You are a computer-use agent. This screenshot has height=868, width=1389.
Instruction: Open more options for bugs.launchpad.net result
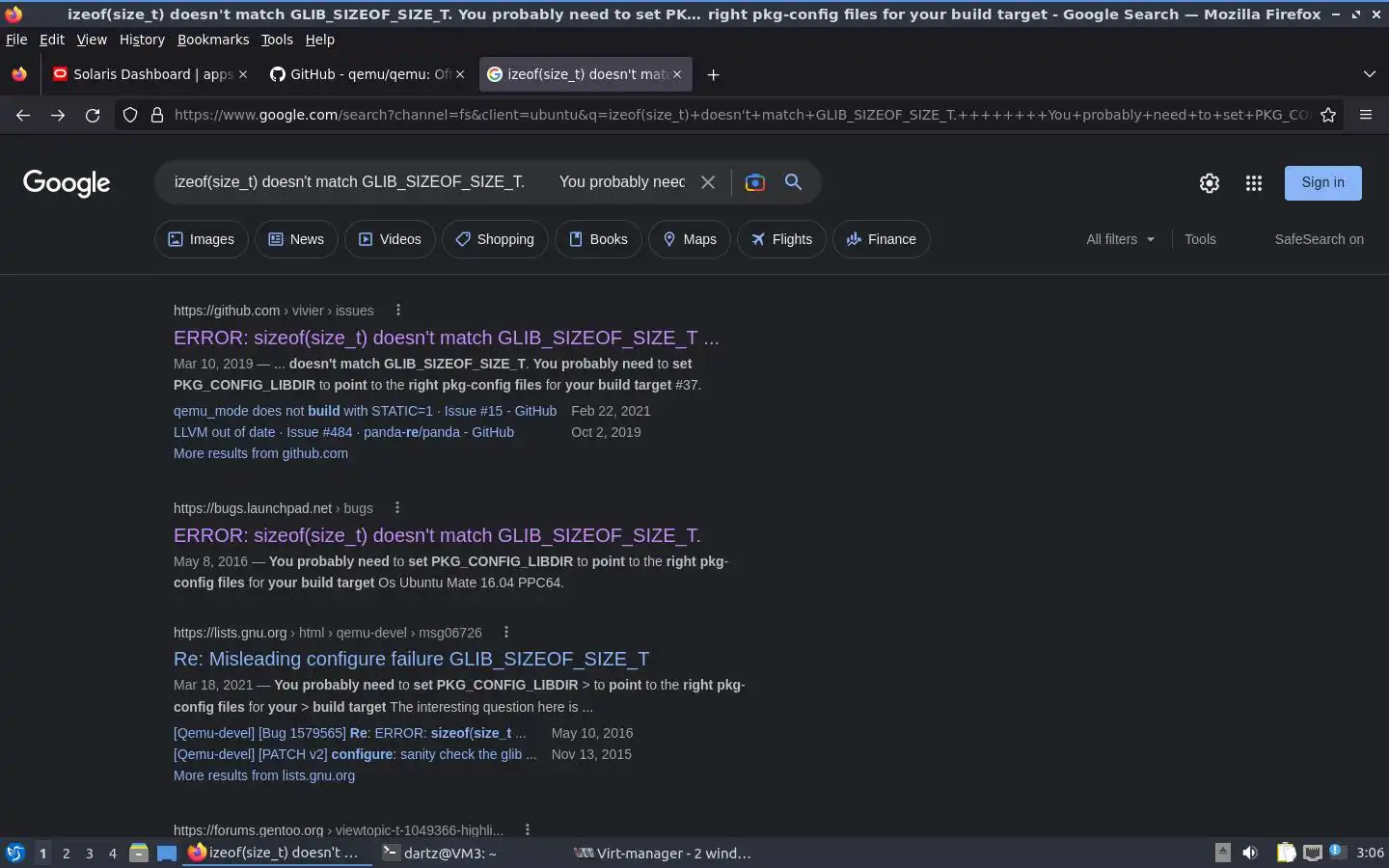(x=396, y=507)
